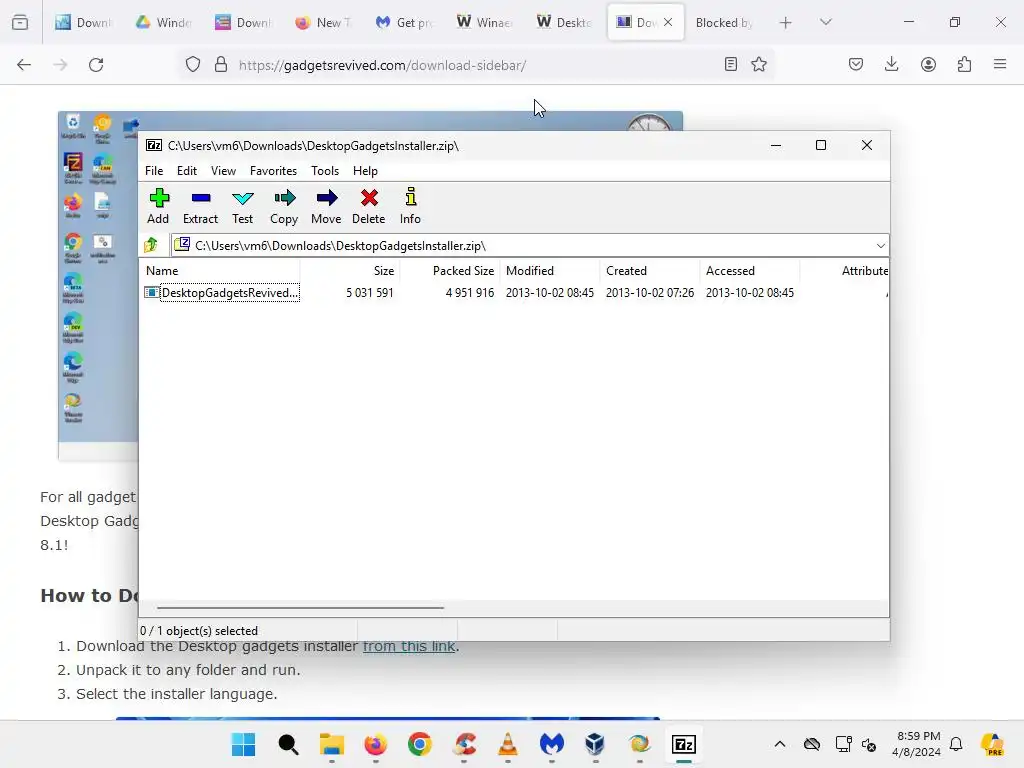Image resolution: width=1024 pixels, height=768 pixels.
Task: Click the Firefox tracking protection shield icon
Action: tap(193, 65)
